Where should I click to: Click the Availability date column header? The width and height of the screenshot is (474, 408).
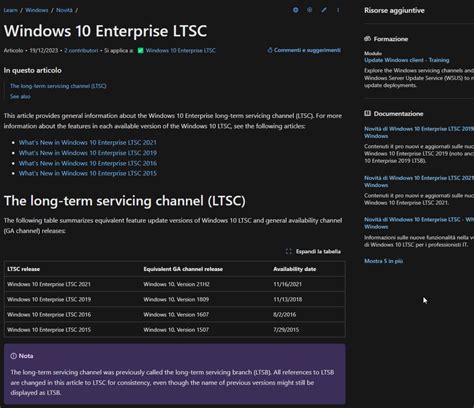pos(295,269)
